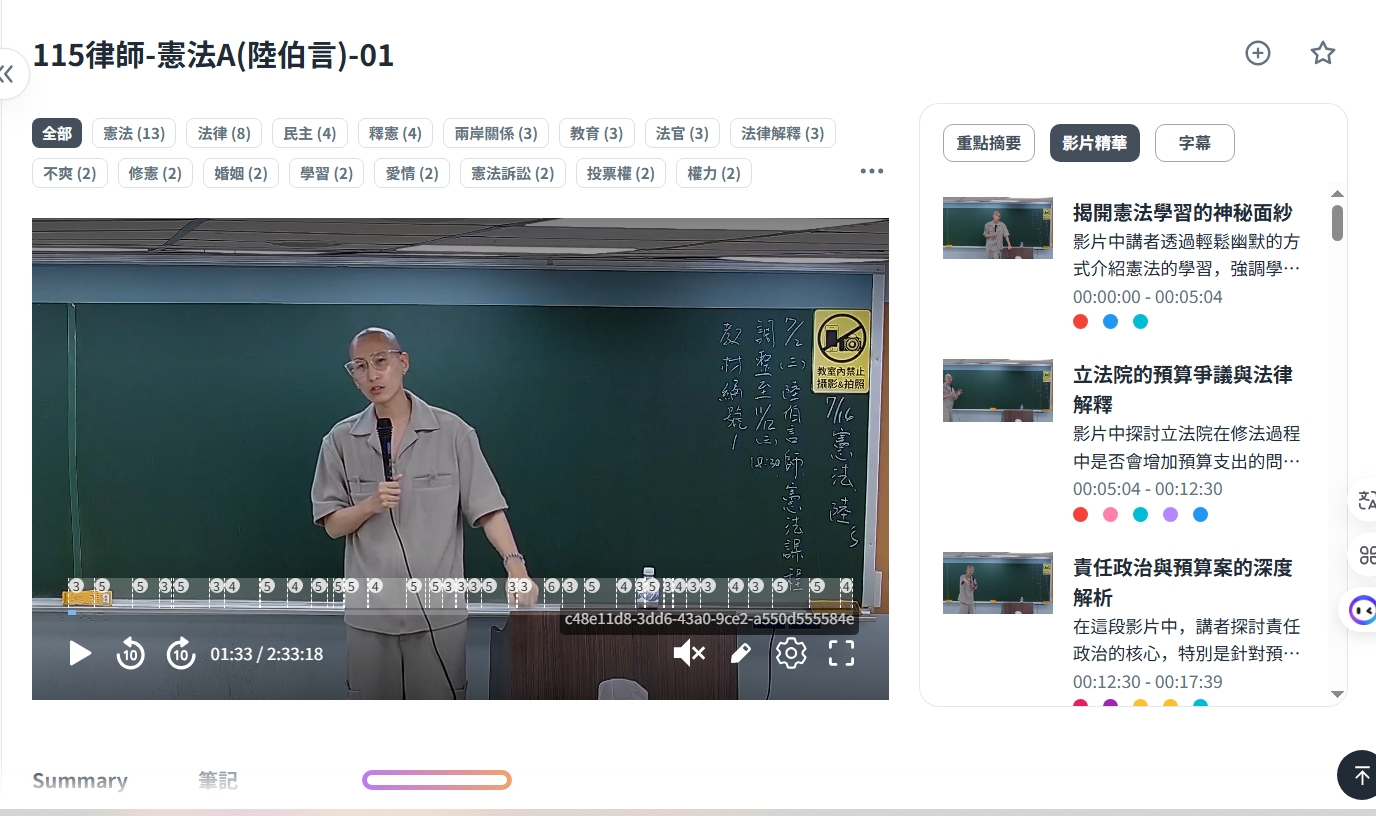Unmute the video audio

coord(689,654)
